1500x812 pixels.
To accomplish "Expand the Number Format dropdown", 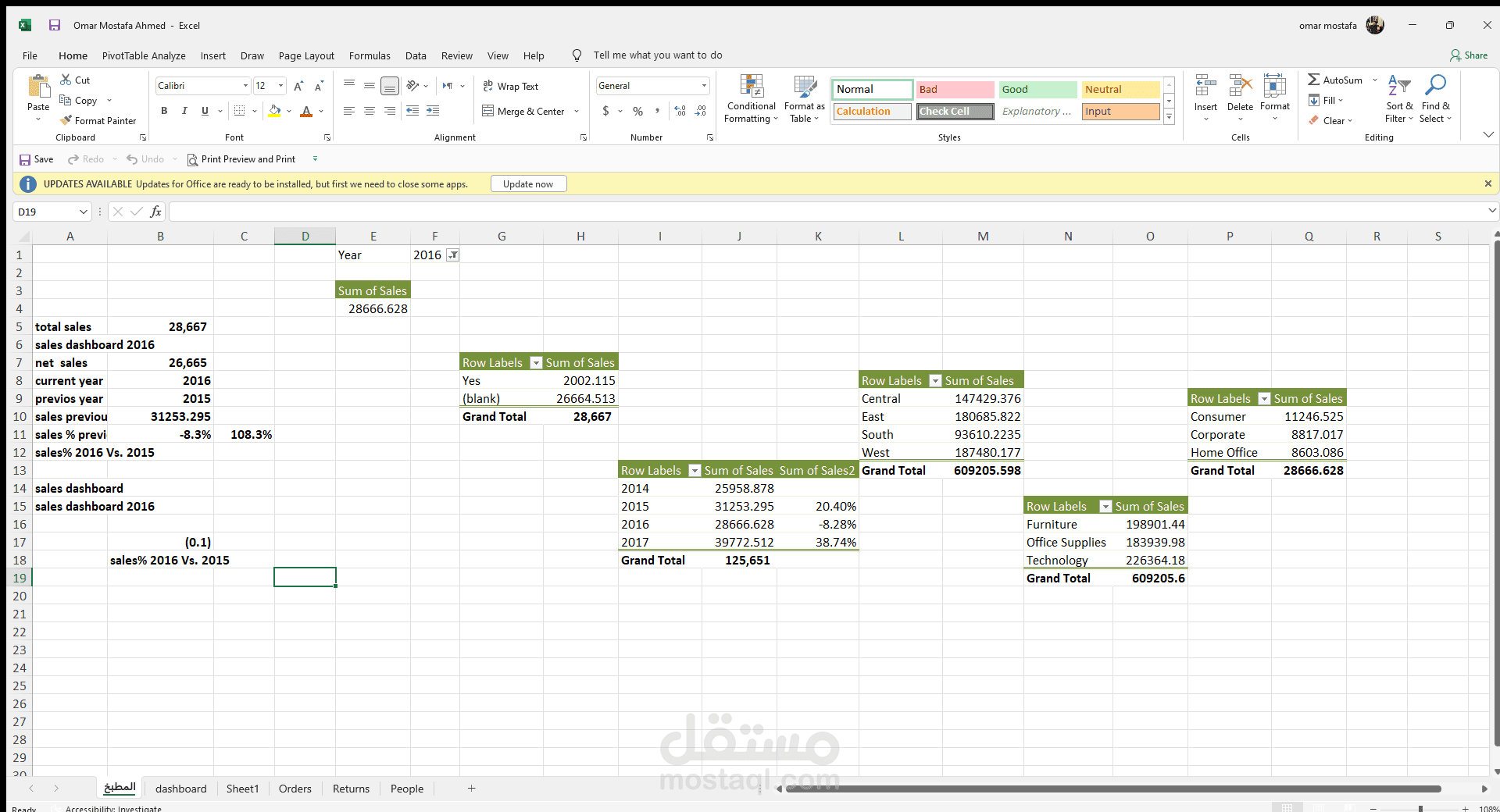I will pos(704,86).
